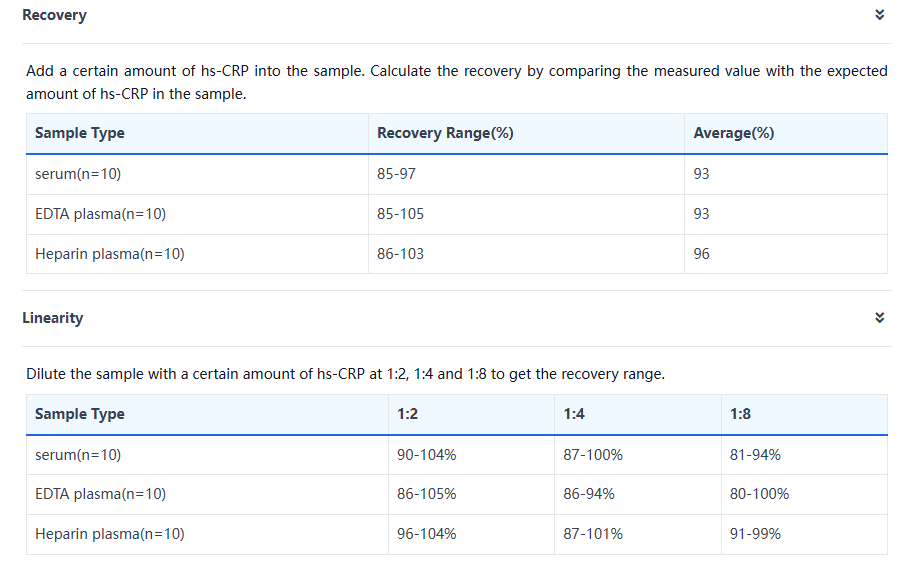Click Heparin plasma average value 96

(701, 254)
